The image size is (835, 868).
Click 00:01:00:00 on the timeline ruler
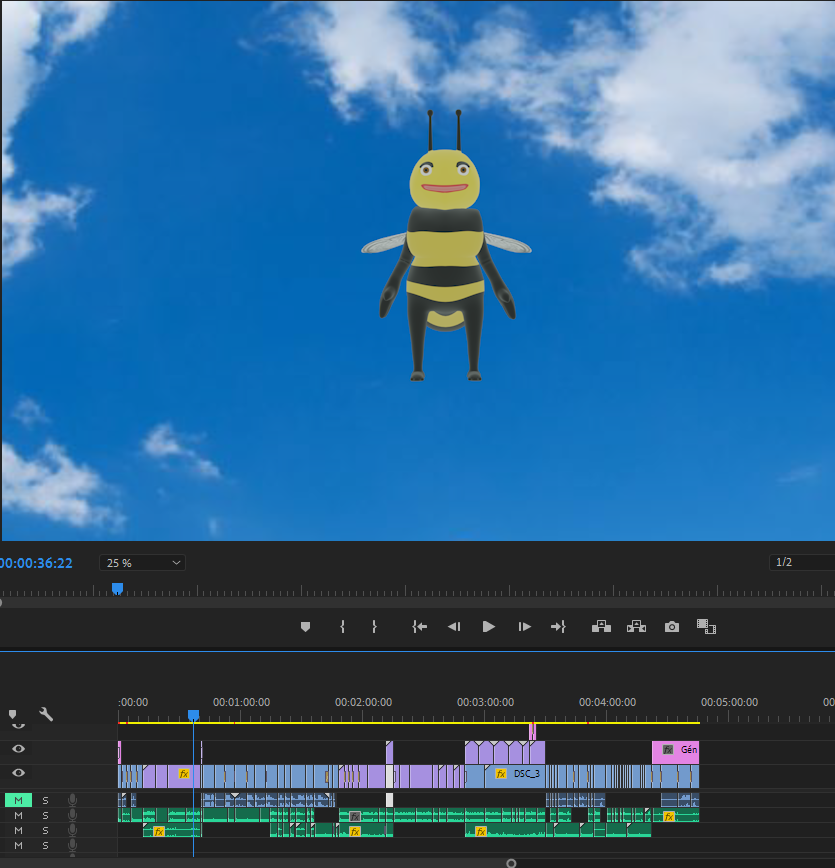[x=241, y=702]
